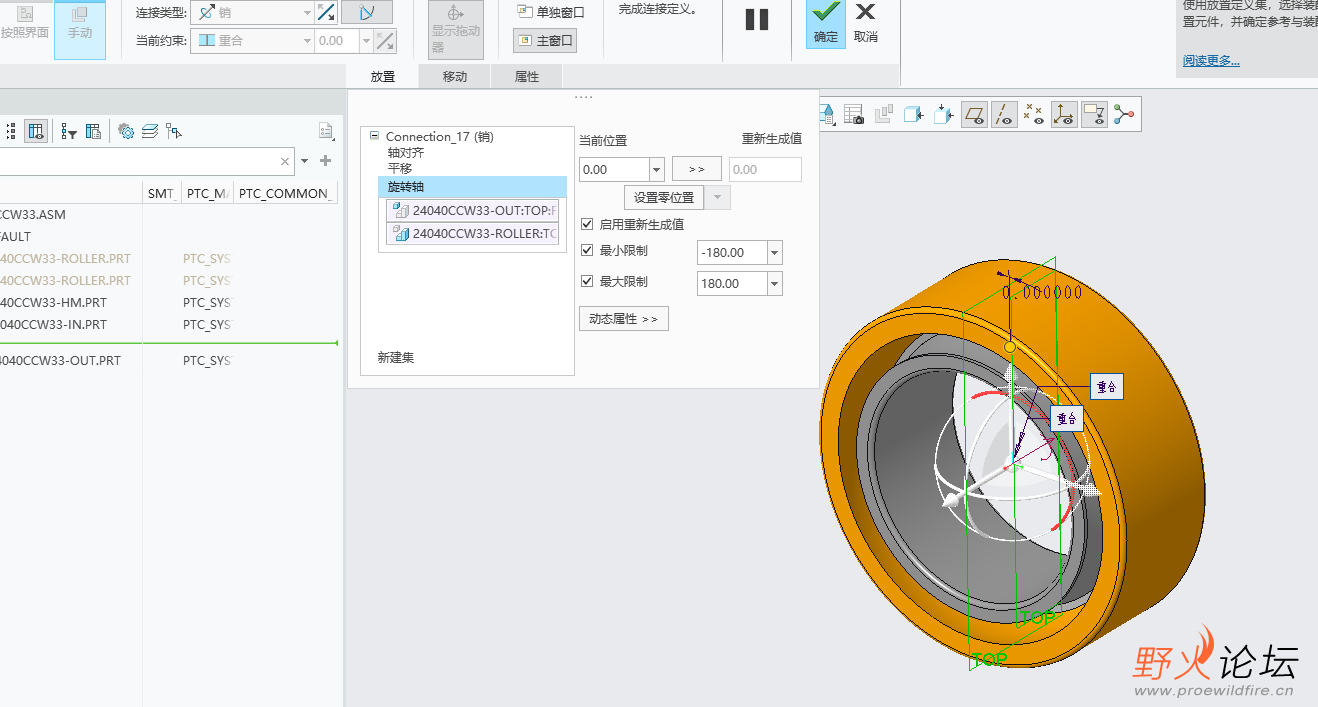
Task: Click the 显示拖动器 show dragger button
Action: point(456,28)
